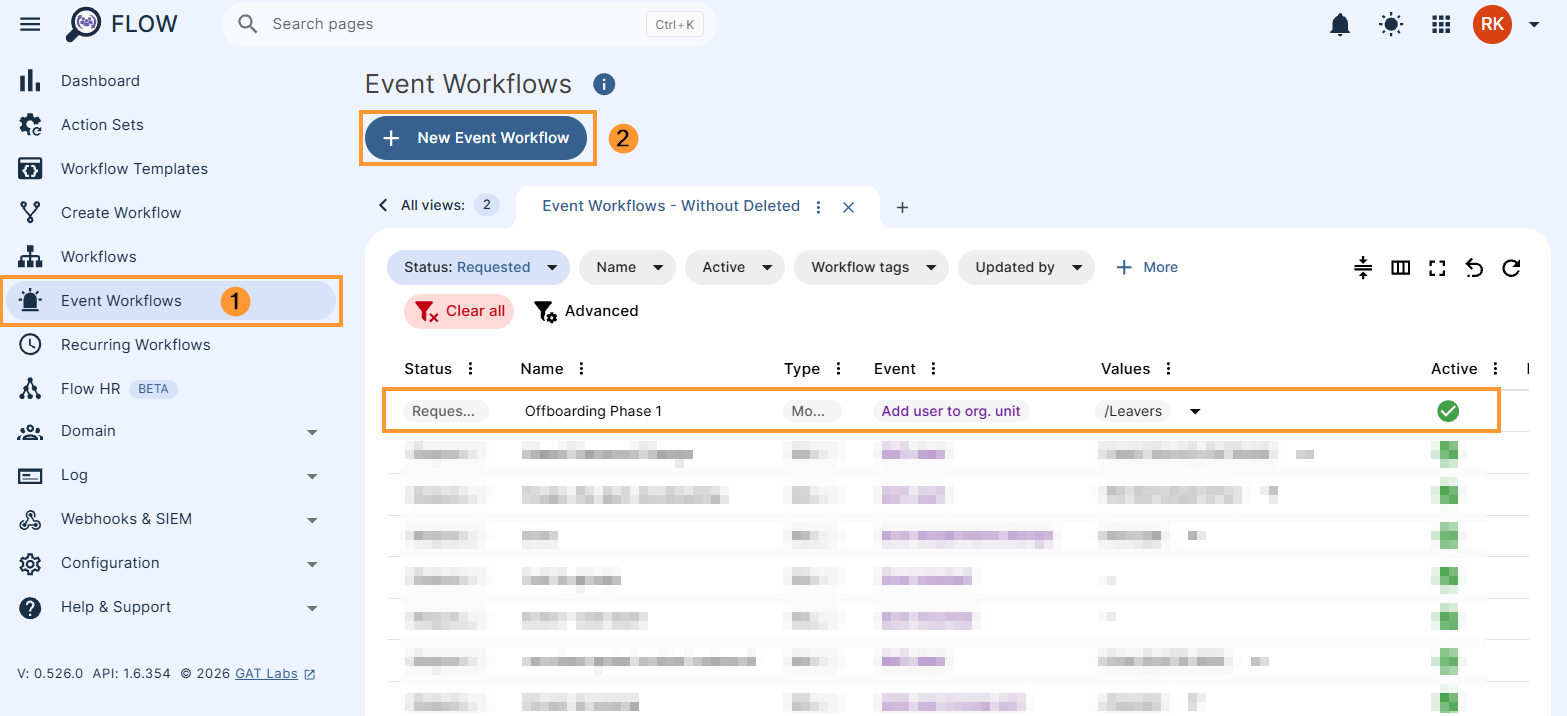Open the Status: Requested filter dropdown
The image size is (1567, 716).
tap(478, 267)
